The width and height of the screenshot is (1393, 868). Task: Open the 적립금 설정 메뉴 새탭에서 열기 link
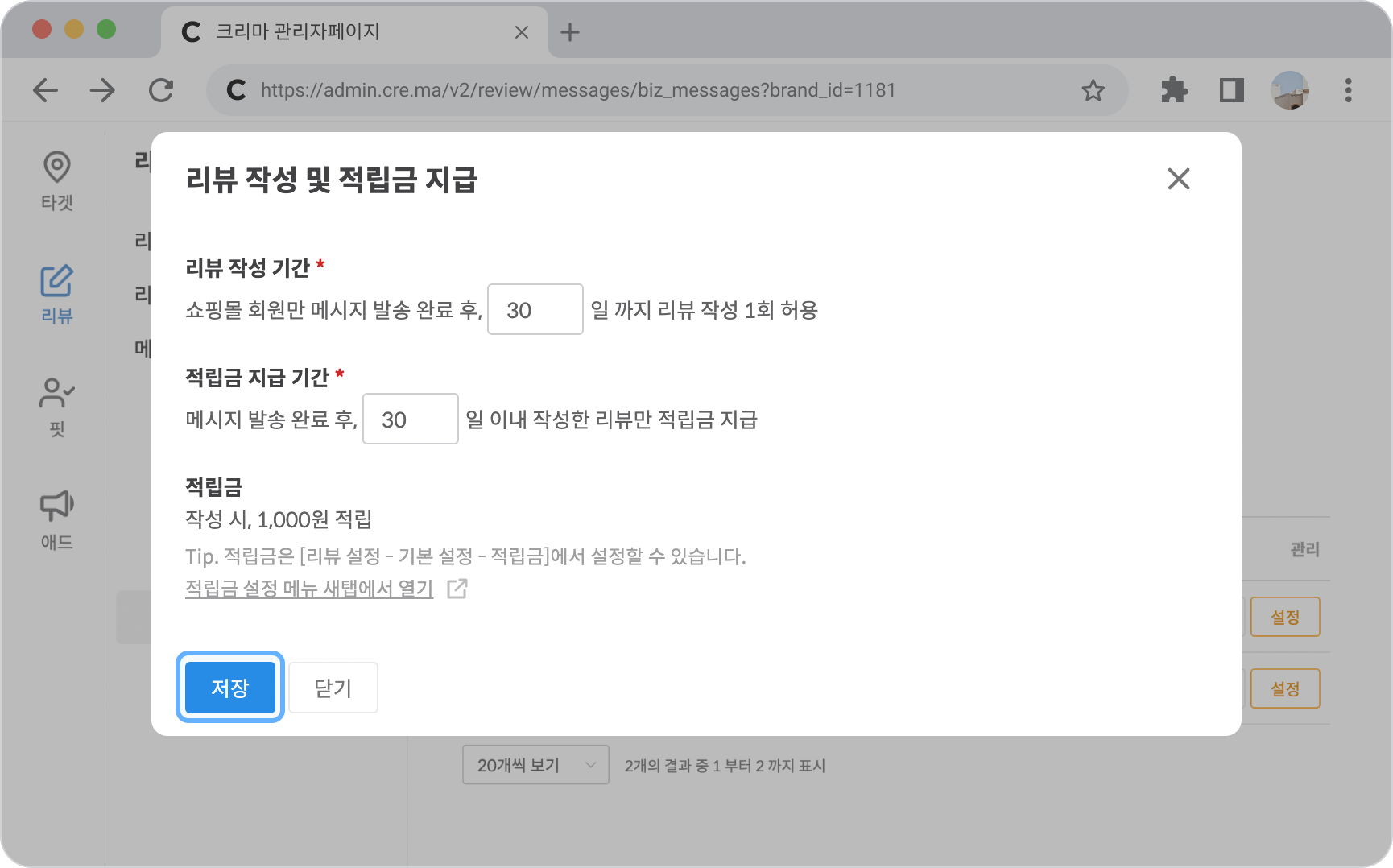(308, 589)
